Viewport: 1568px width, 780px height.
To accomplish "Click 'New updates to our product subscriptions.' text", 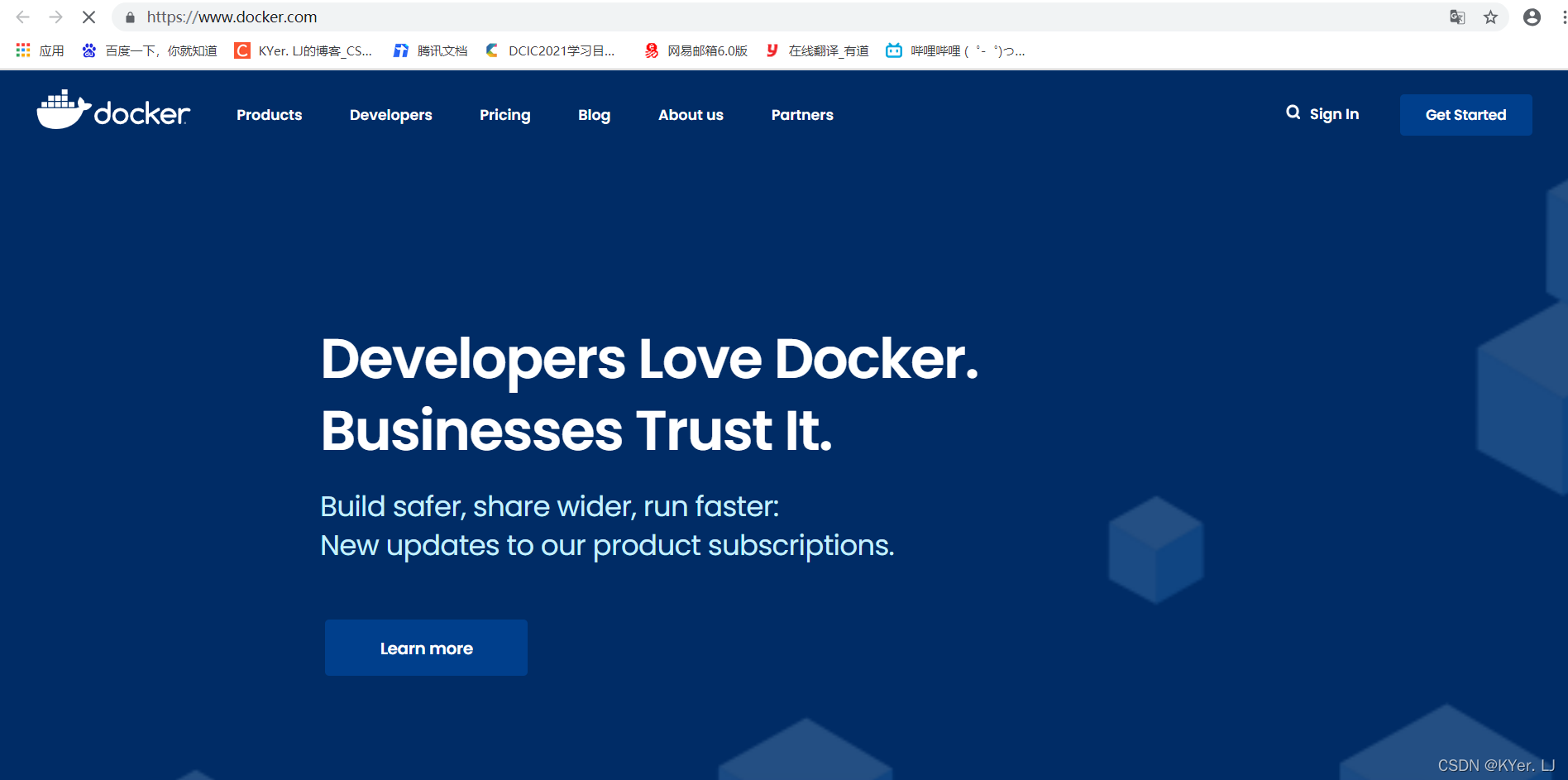I will [x=607, y=545].
